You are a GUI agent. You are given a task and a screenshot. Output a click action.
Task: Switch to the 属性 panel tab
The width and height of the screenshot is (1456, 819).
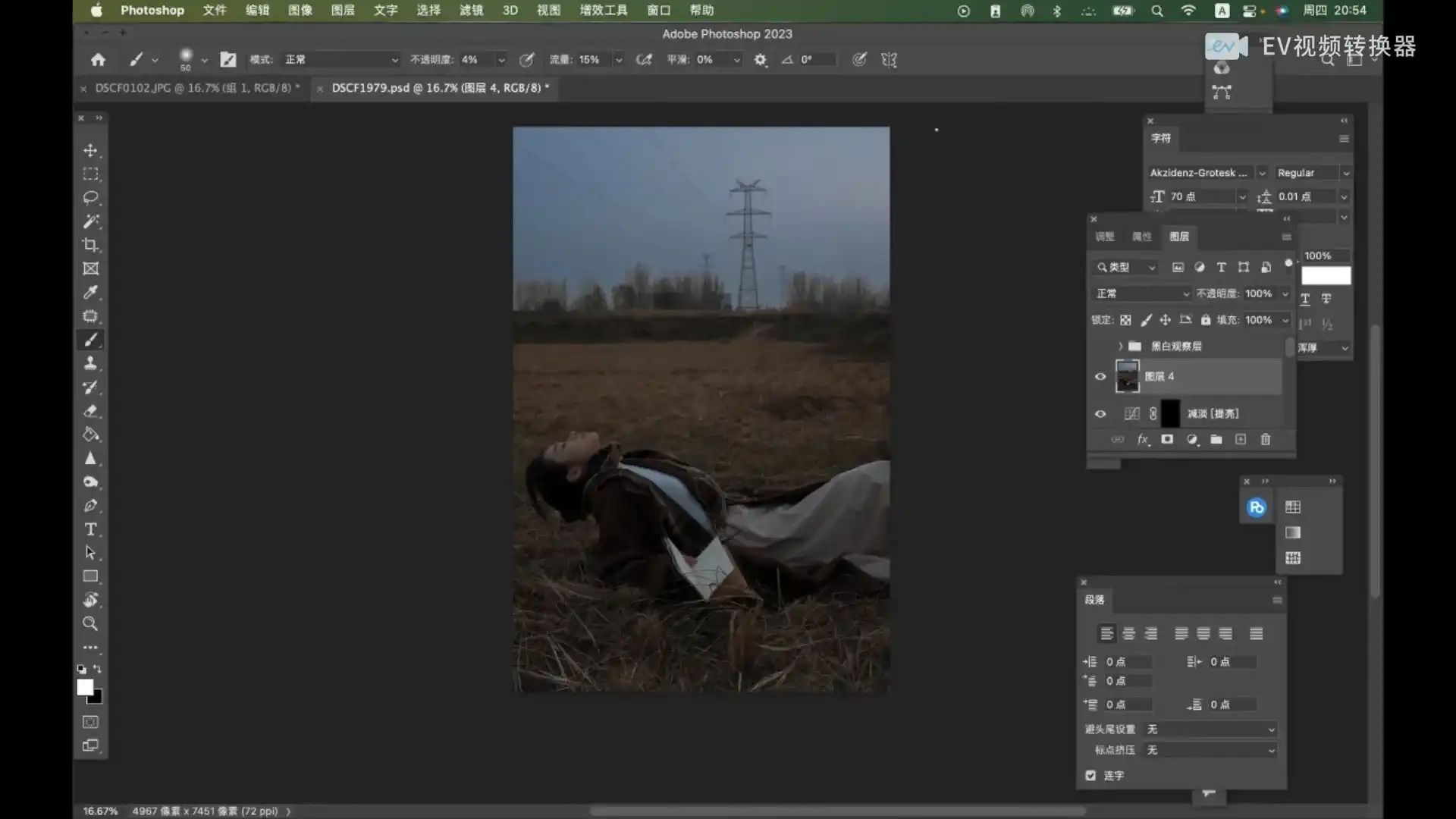(1141, 237)
